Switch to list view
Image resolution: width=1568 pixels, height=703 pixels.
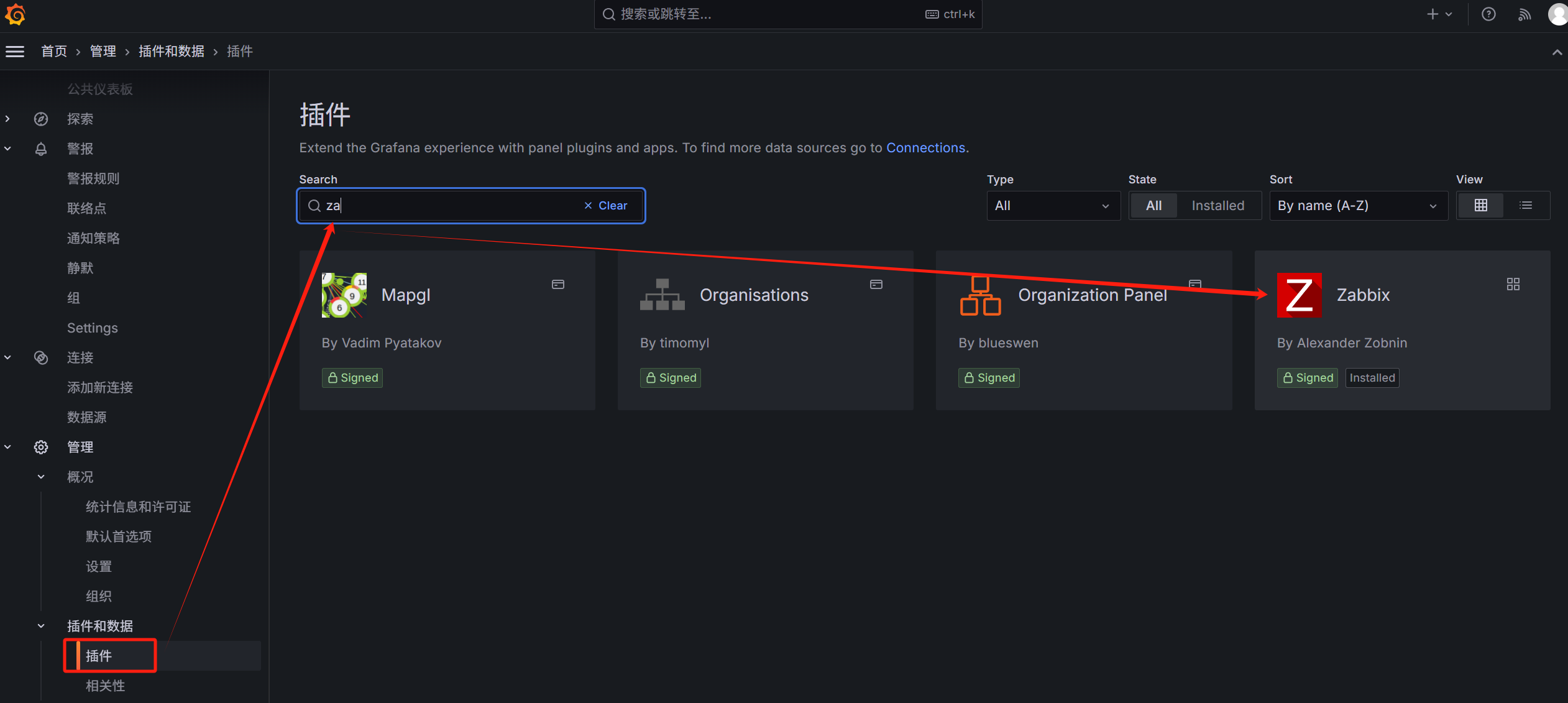pyautogui.click(x=1526, y=205)
